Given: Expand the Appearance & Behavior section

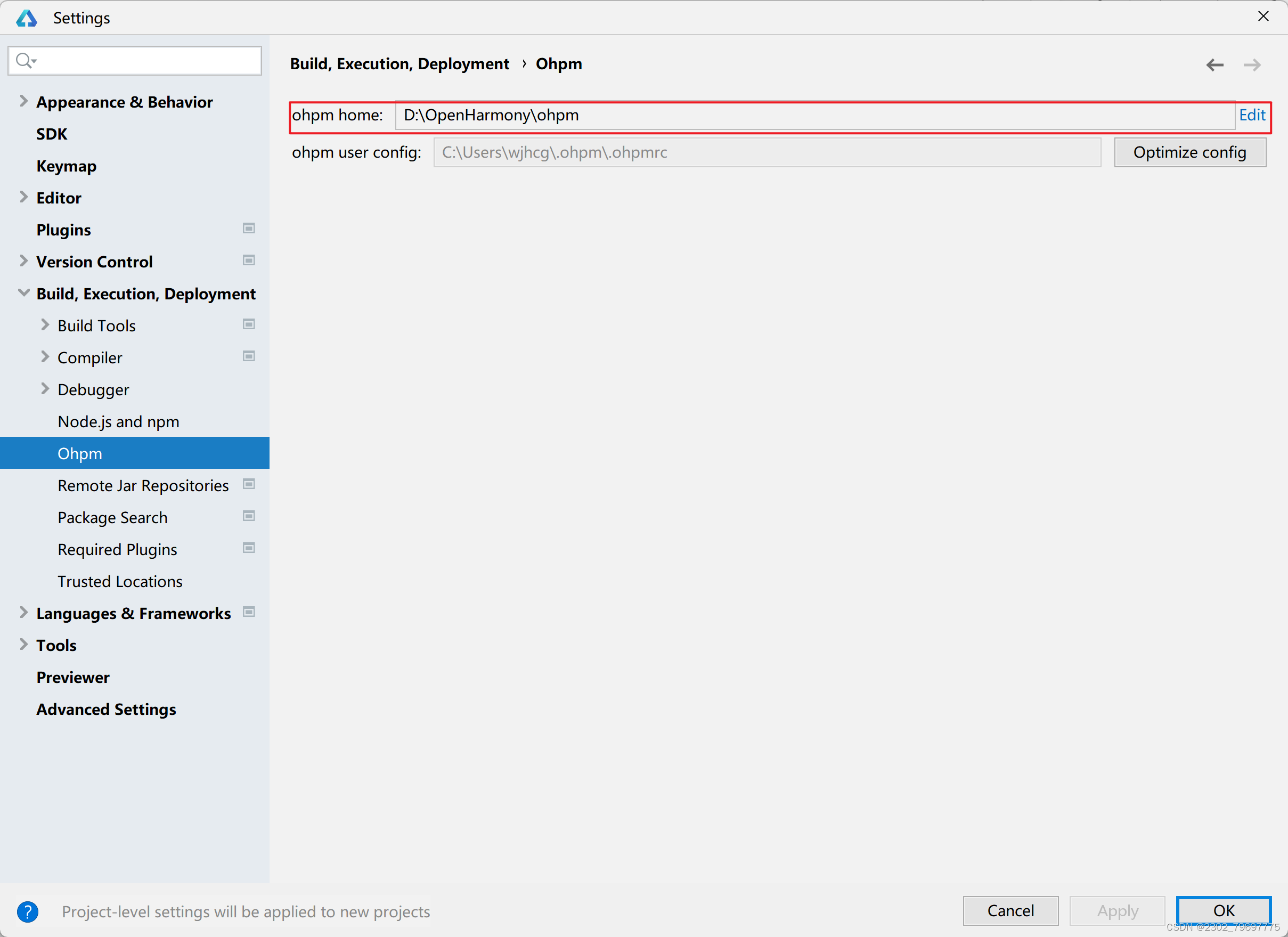Looking at the screenshot, I should click(23, 101).
